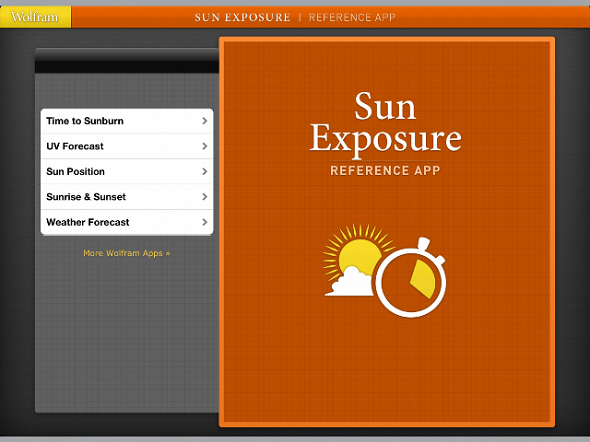Click the yellow wedge inside the stopwatch
The height and width of the screenshot is (442, 590).
(423, 279)
